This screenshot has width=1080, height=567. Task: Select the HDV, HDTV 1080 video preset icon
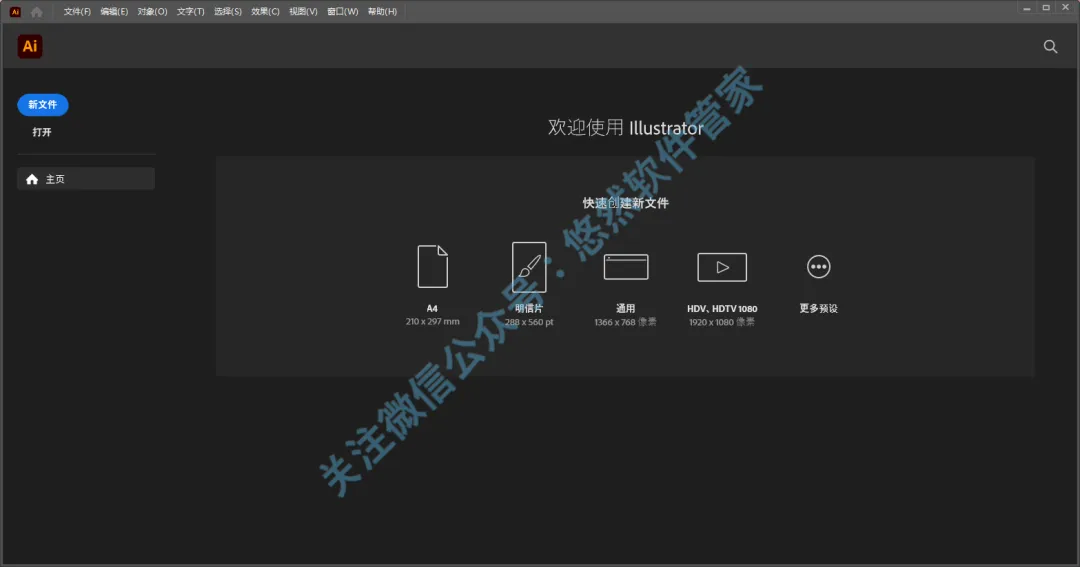[722, 267]
